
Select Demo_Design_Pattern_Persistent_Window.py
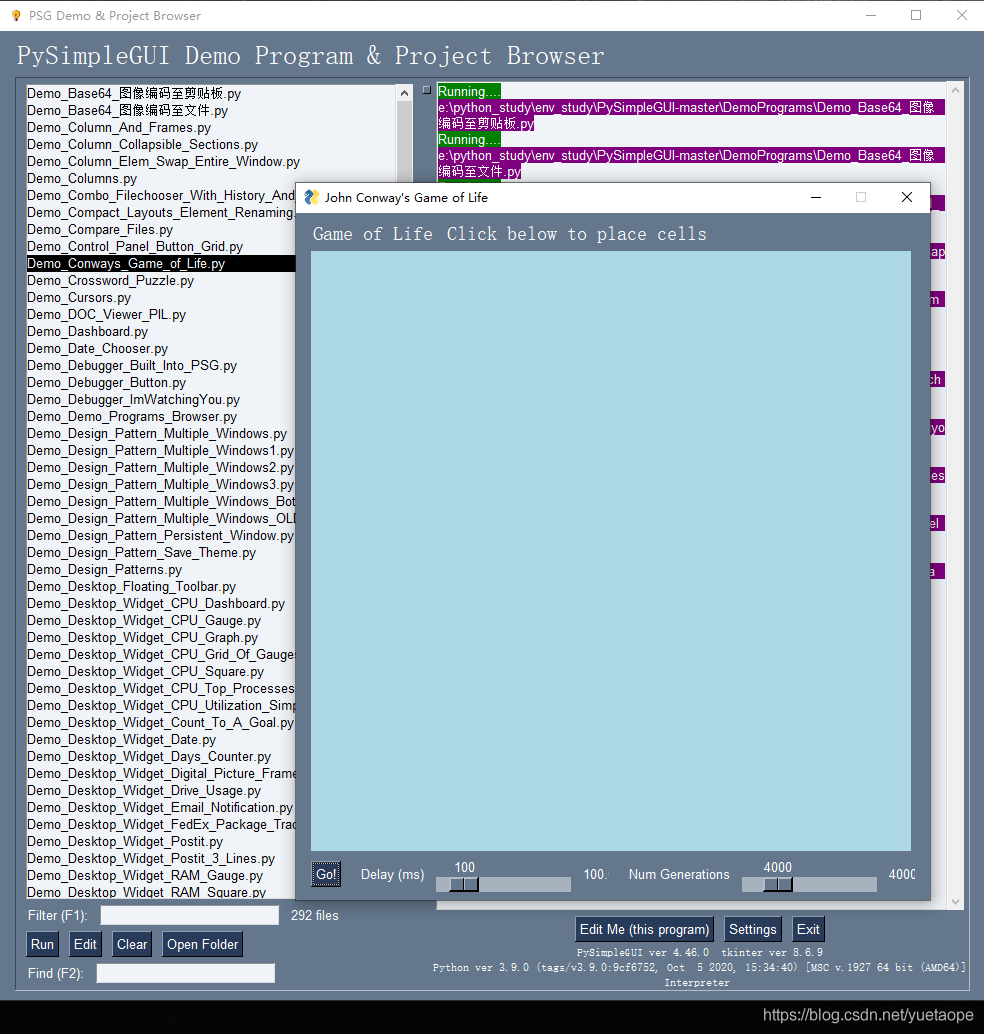[160, 536]
